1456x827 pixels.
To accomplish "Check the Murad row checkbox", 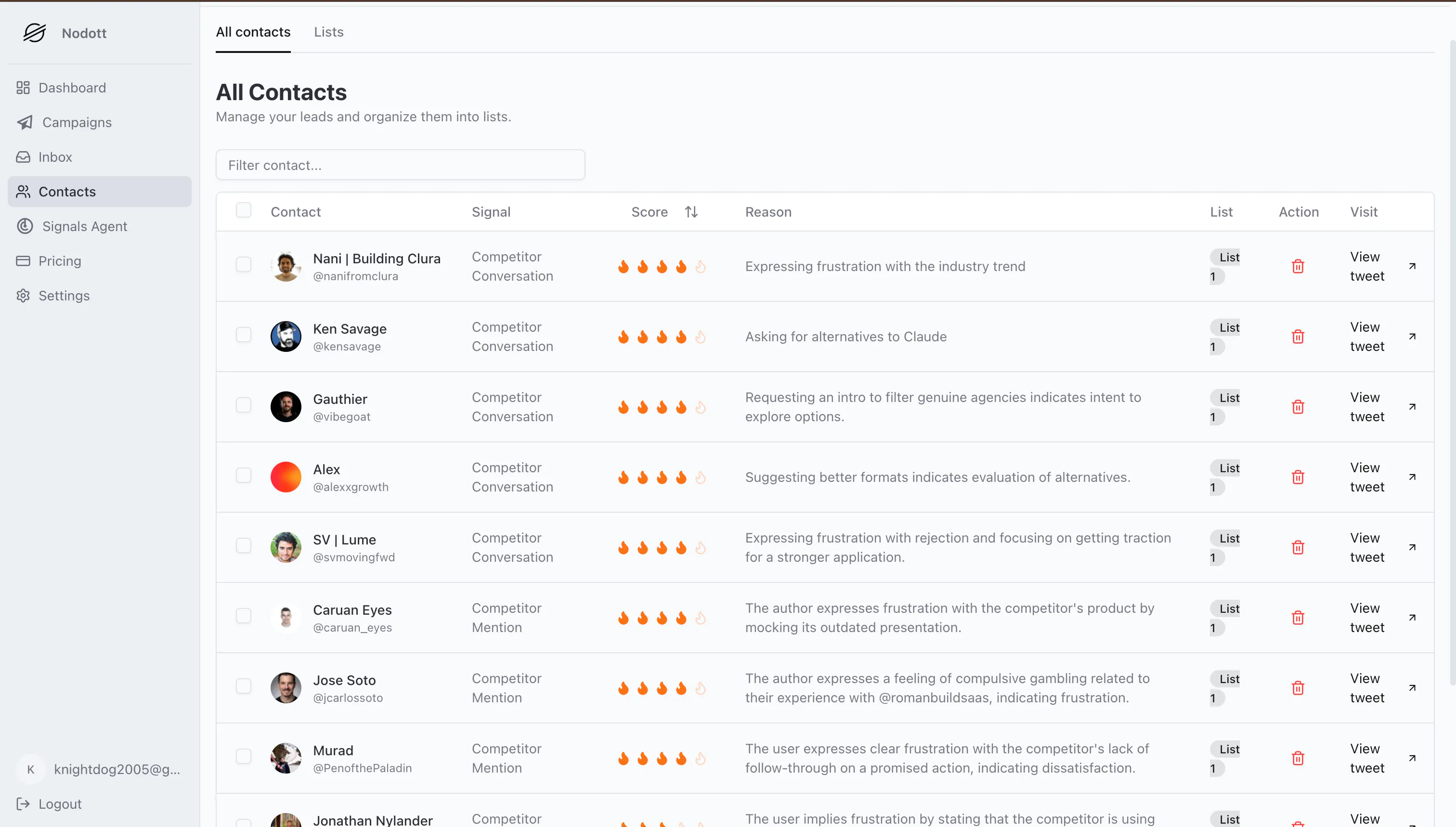I will pos(244,757).
